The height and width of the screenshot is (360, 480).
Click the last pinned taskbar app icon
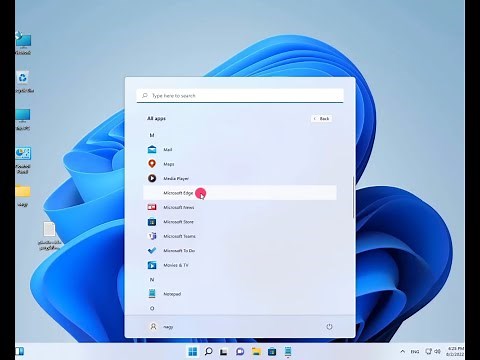288,351
